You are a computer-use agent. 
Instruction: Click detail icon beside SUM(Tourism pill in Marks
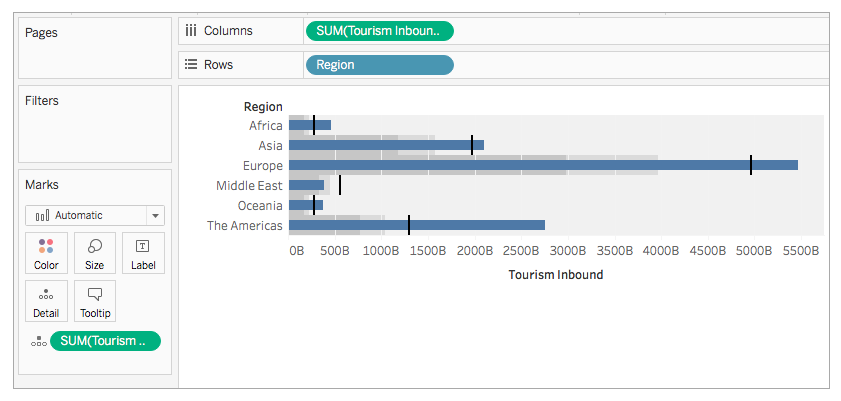(x=38, y=341)
